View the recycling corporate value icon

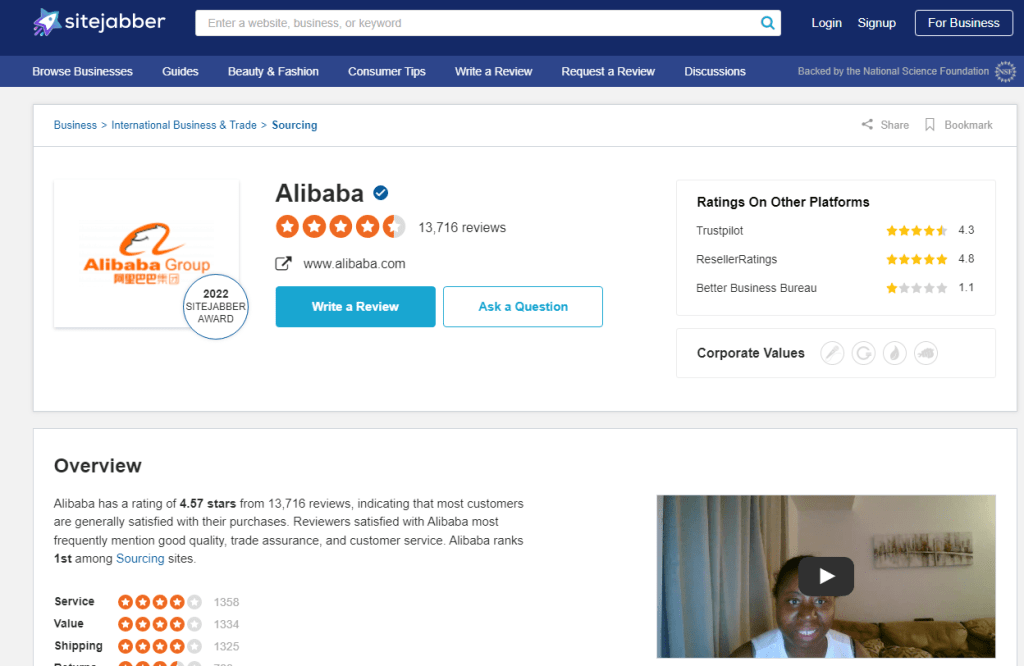click(863, 353)
